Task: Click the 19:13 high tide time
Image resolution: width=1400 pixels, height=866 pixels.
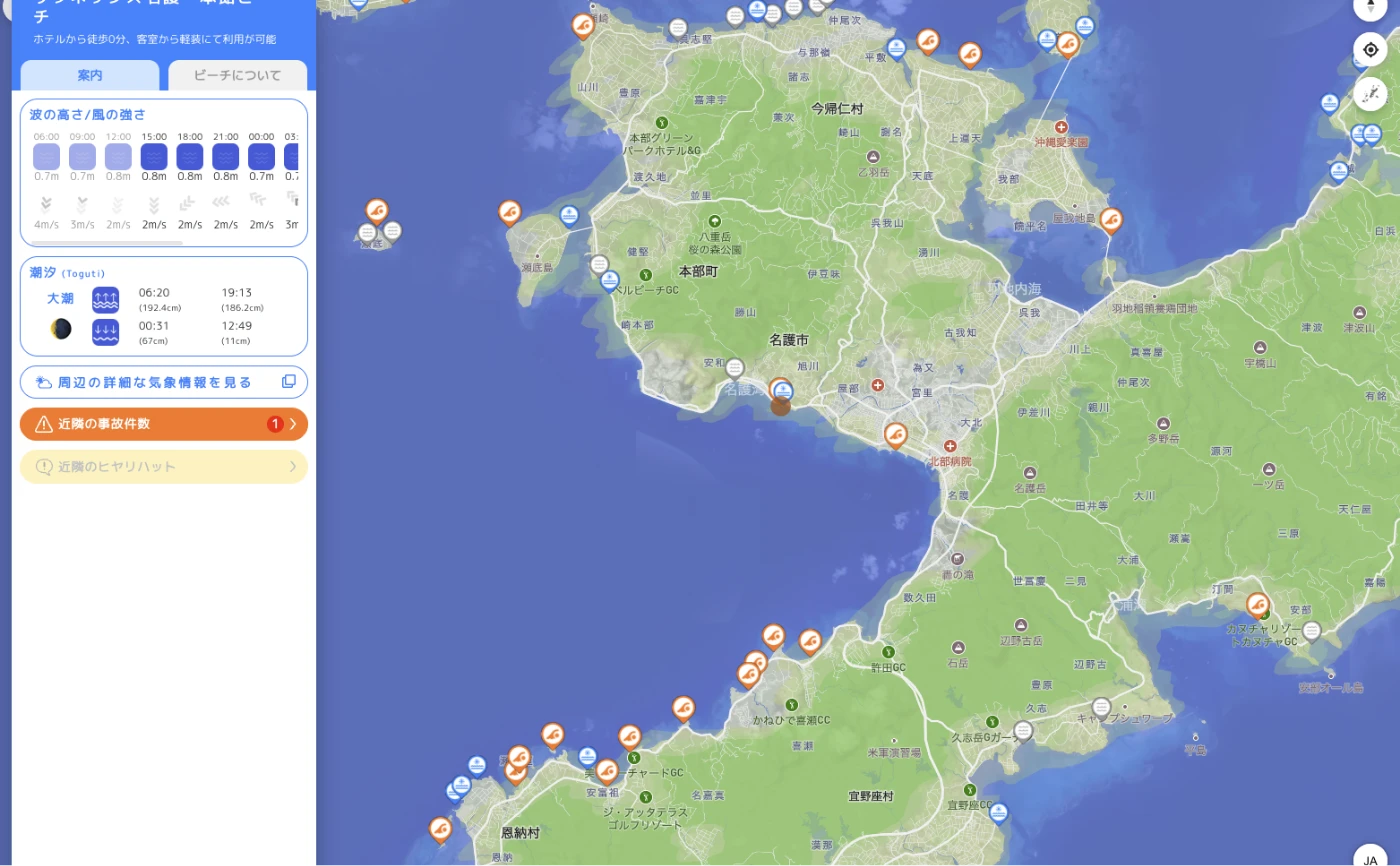Action: point(237,293)
